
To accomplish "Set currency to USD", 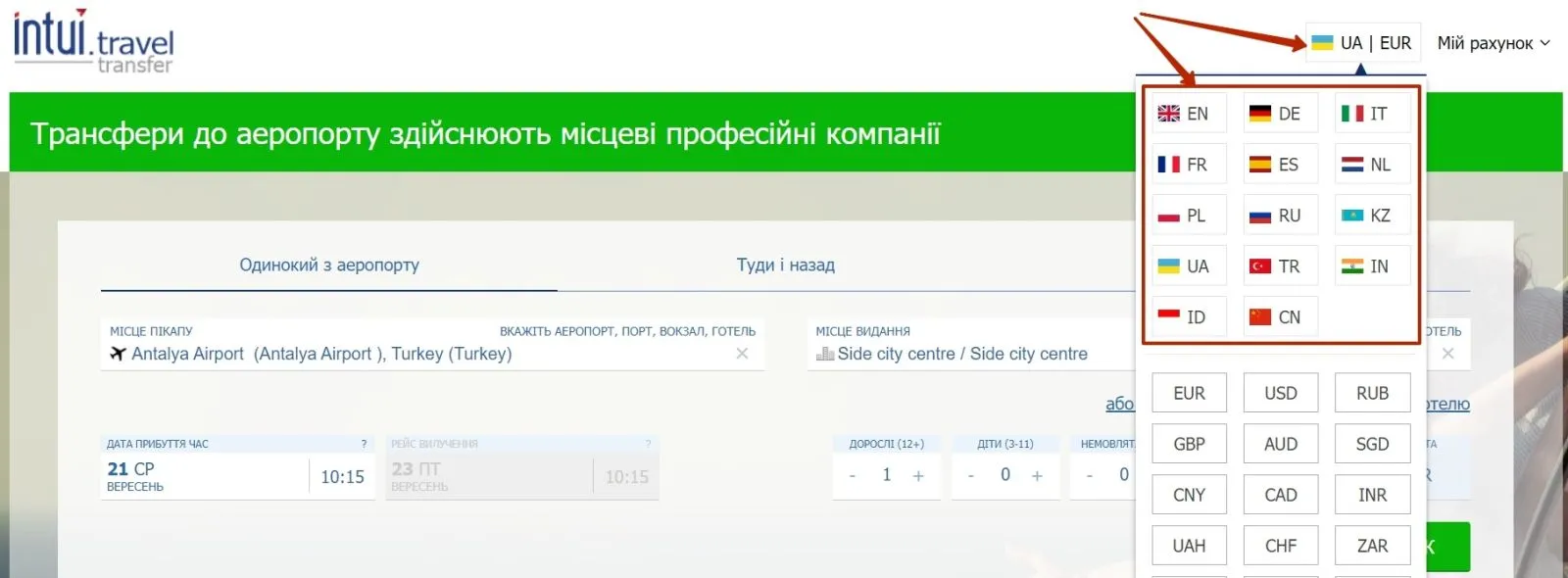I will (1280, 393).
